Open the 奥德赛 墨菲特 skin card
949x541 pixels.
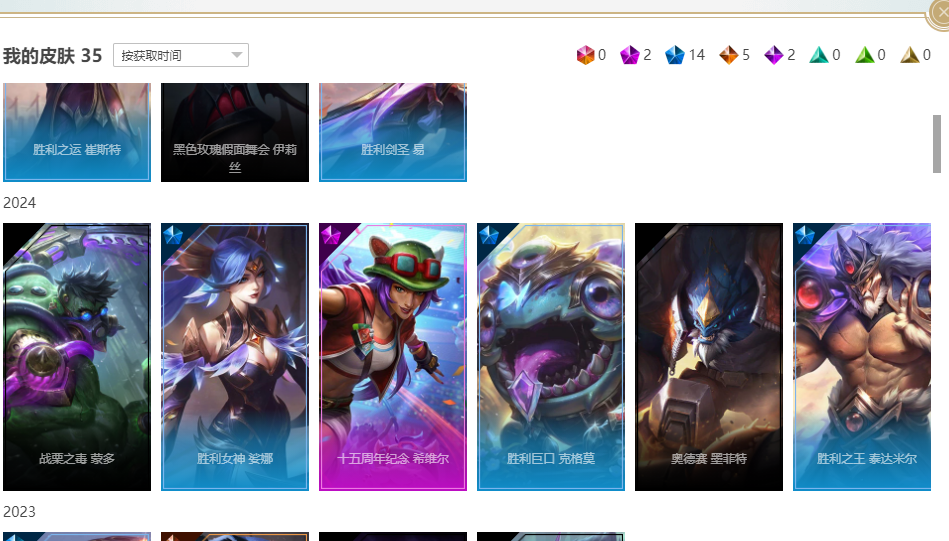709,357
